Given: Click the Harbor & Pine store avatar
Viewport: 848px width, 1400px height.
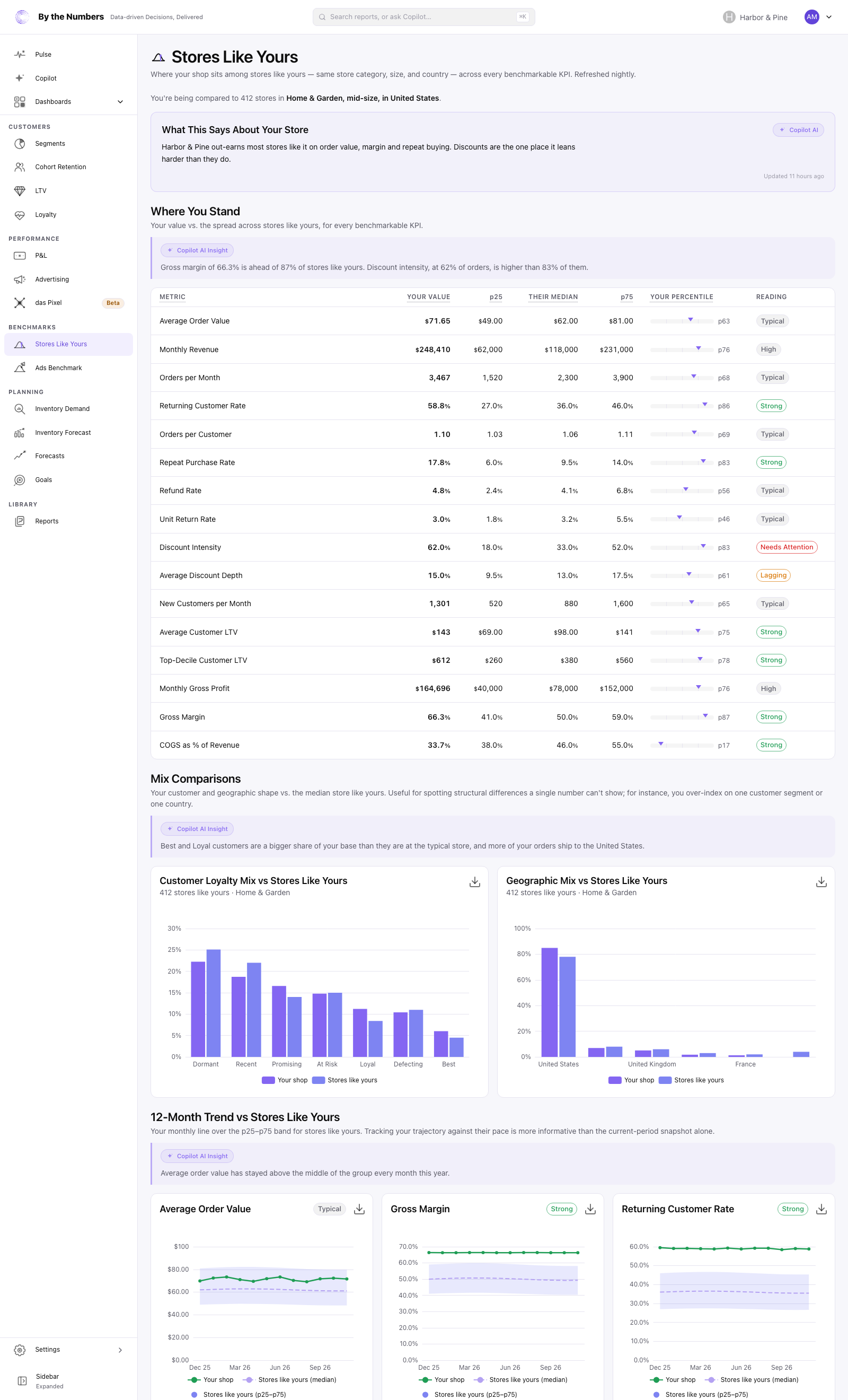Looking at the screenshot, I should click(729, 17).
